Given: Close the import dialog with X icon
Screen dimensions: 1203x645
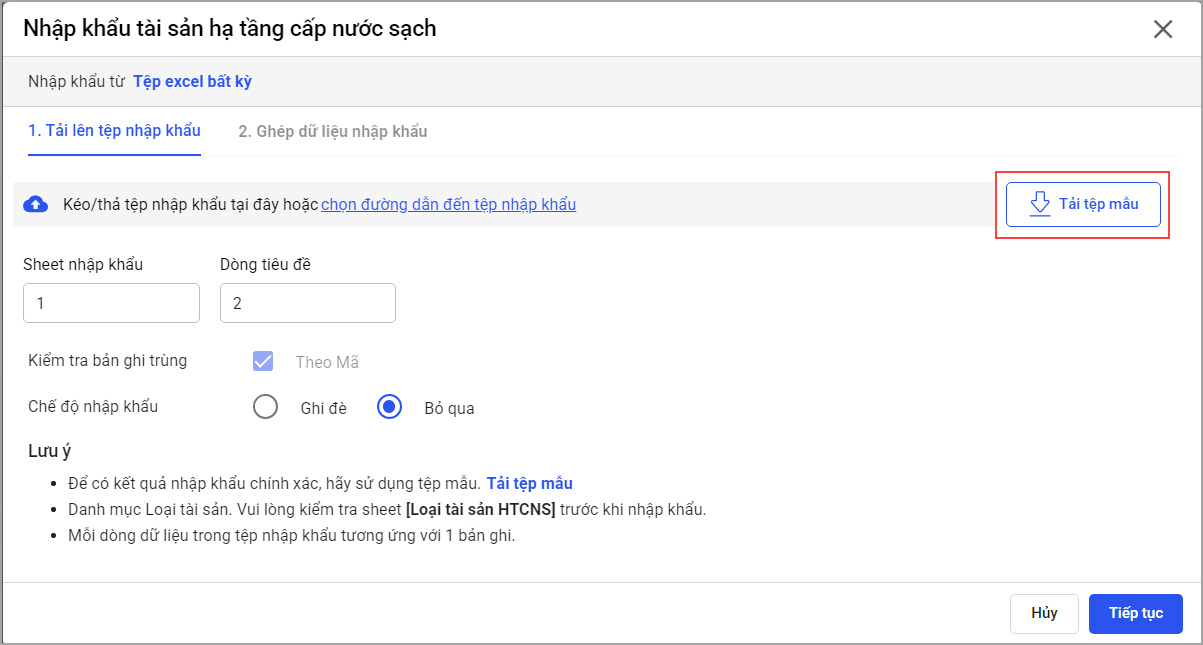Looking at the screenshot, I should [1162, 29].
